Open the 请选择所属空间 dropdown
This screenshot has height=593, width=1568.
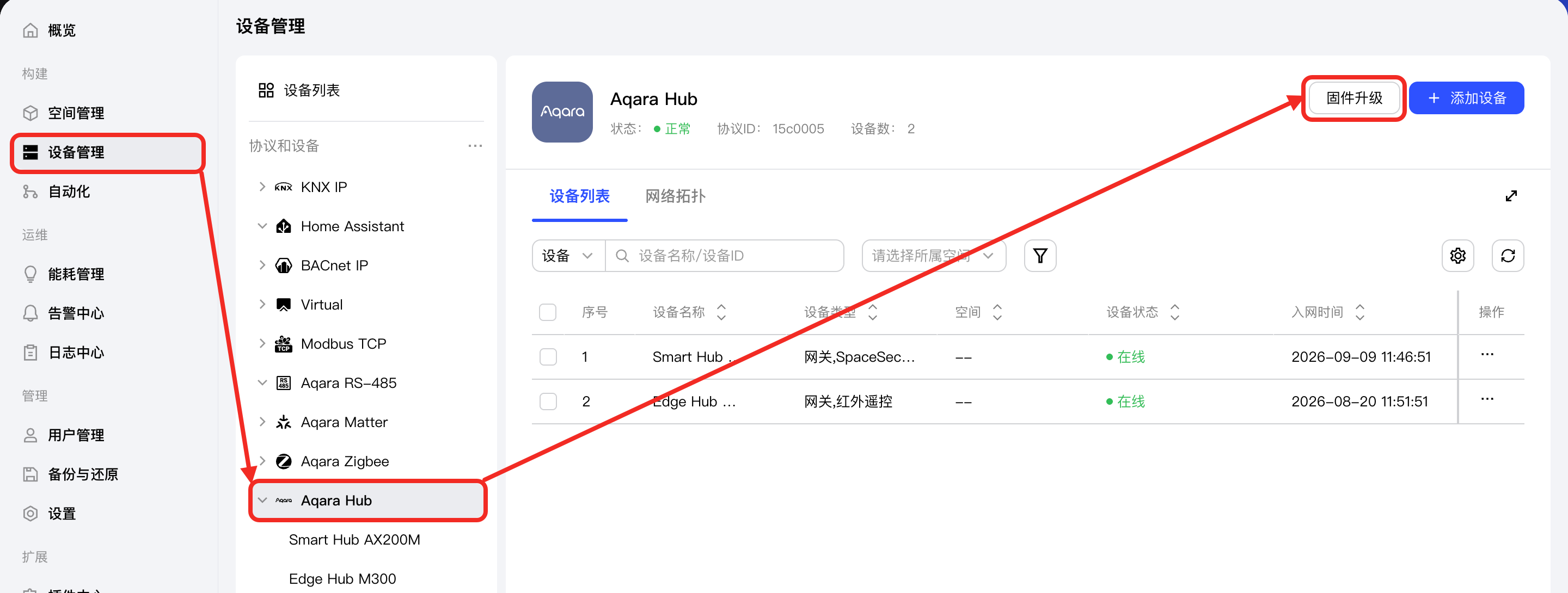point(933,256)
